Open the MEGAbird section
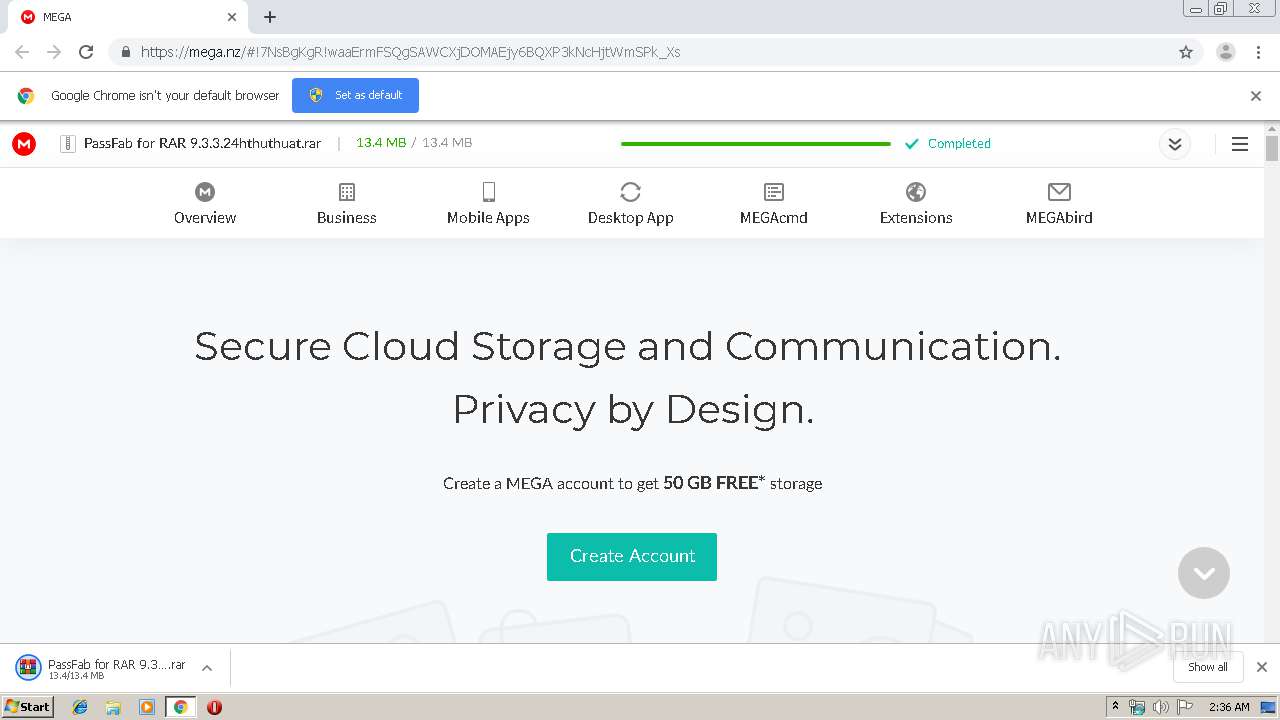 pyautogui.click(x=1059, y=203)
